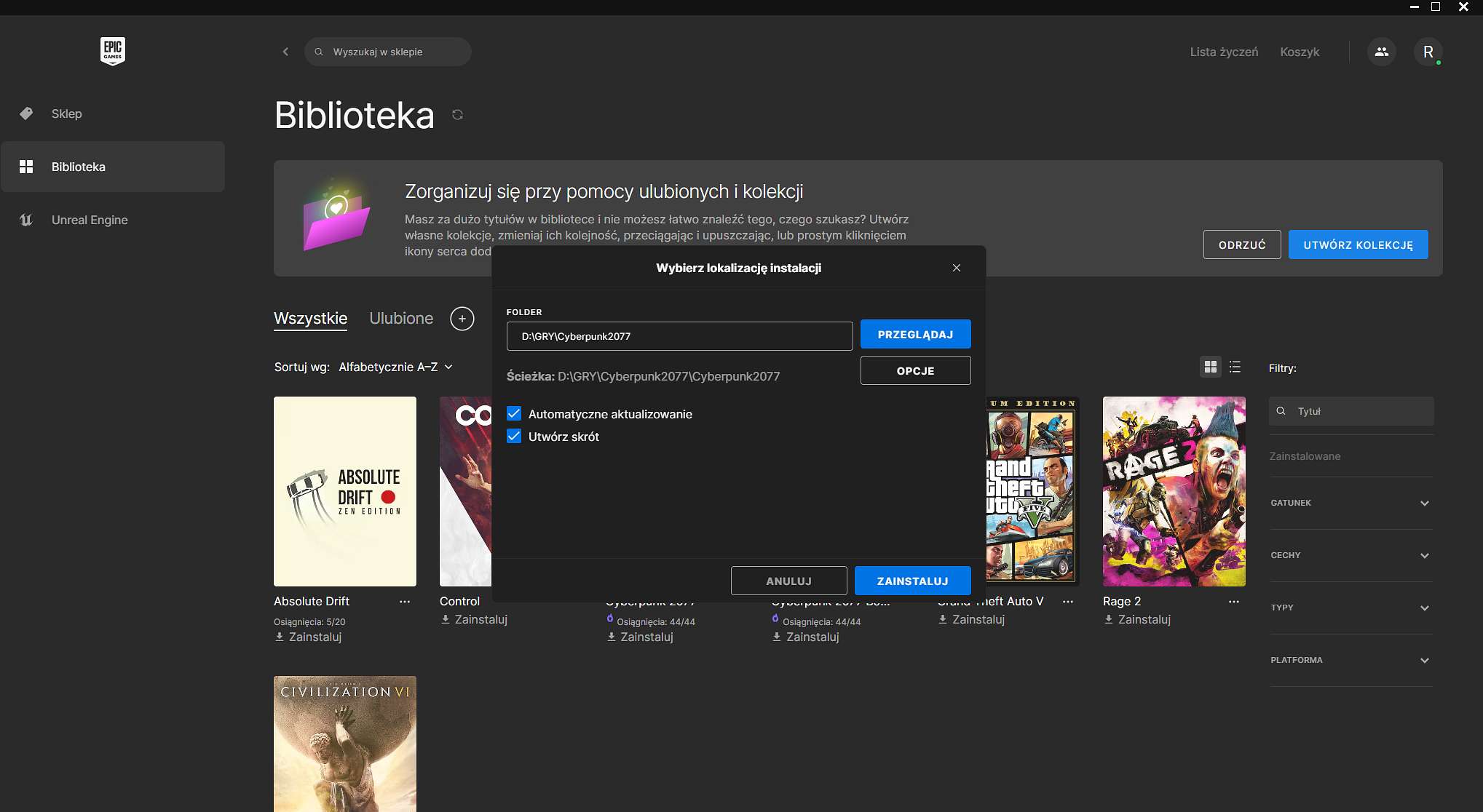Click the Anuluj button

[788, 581]
